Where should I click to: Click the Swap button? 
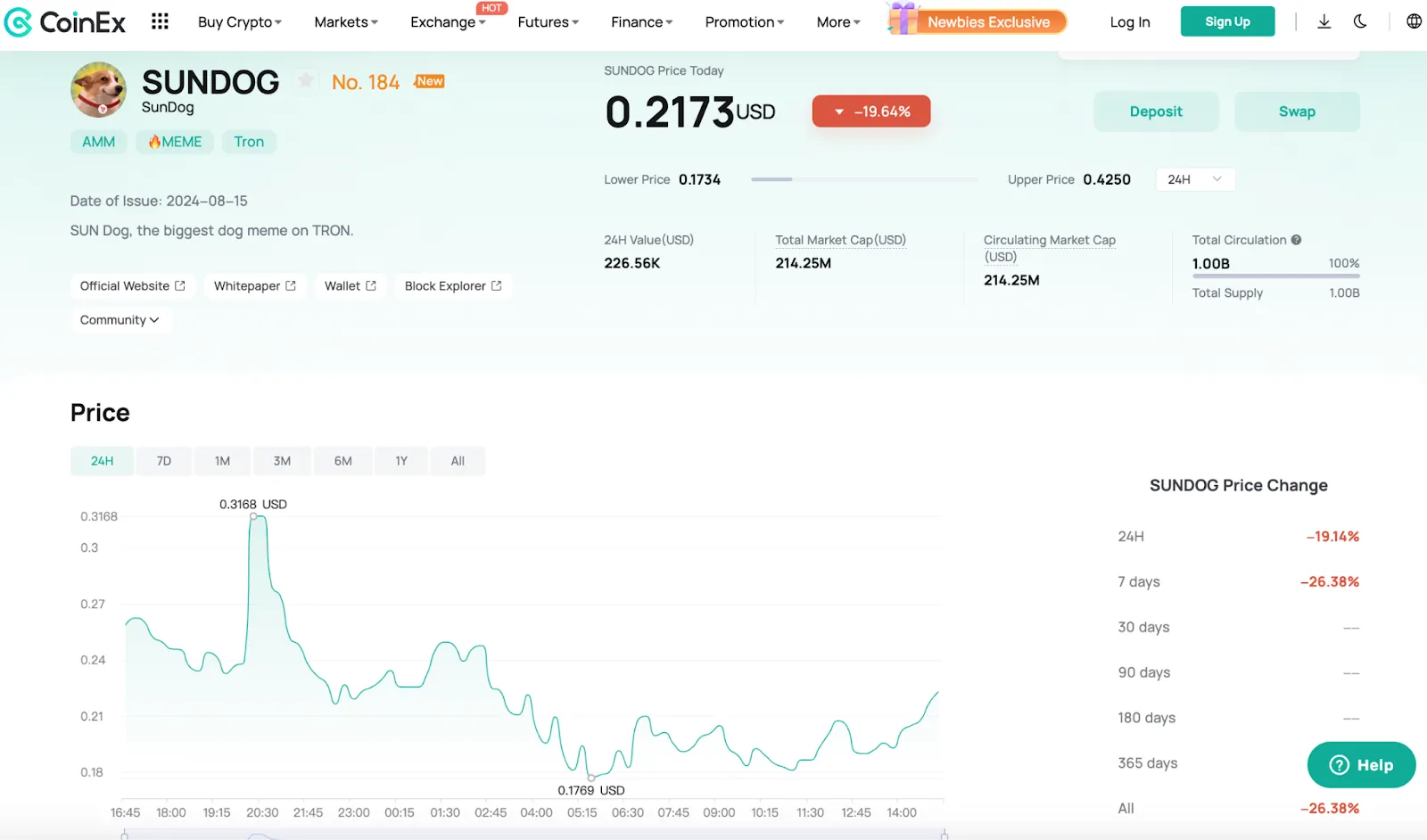pyautogui.click(x=1297, y=111)
